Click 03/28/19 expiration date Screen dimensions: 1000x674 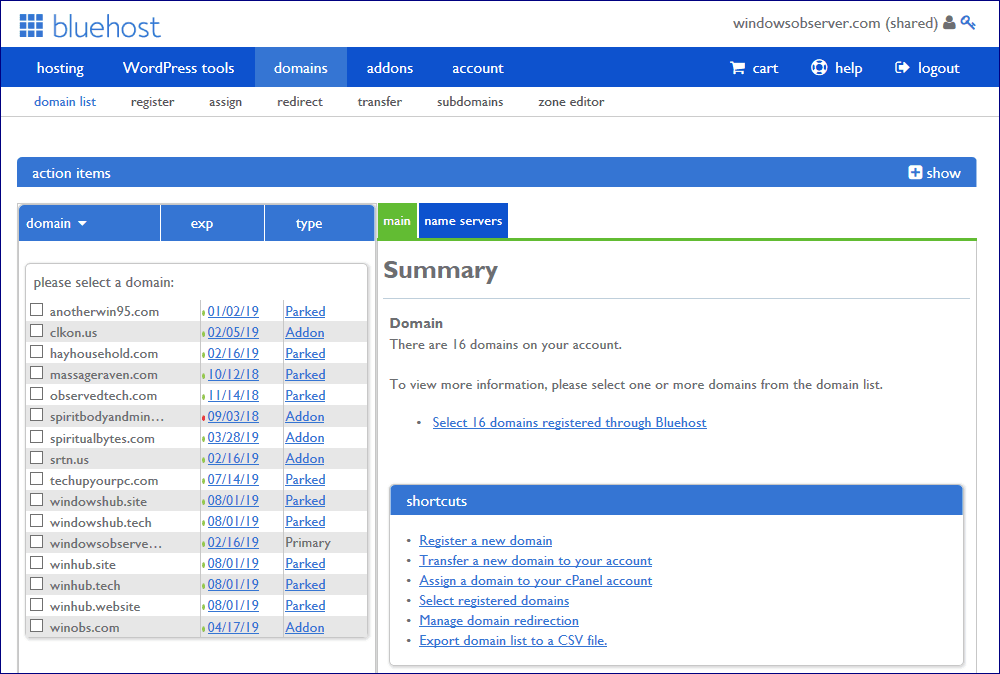[x=233, y=437]
